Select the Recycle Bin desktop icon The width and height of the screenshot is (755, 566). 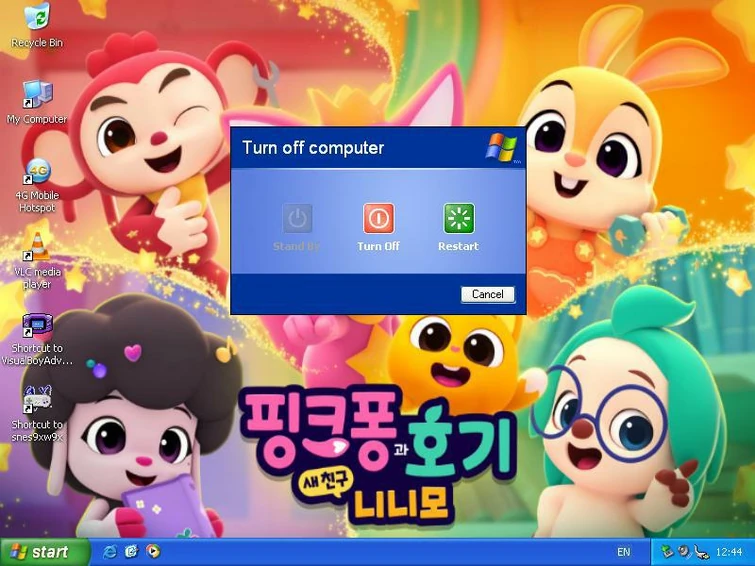pos(37,25)
